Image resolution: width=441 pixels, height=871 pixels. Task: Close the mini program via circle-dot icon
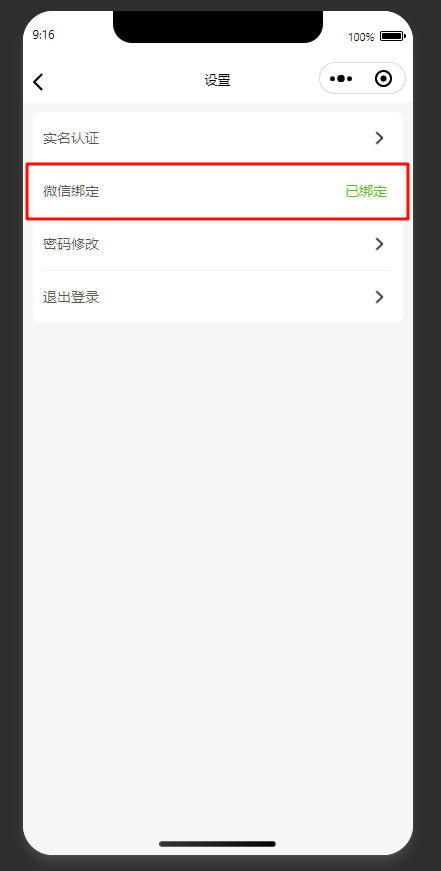[383, 79]
